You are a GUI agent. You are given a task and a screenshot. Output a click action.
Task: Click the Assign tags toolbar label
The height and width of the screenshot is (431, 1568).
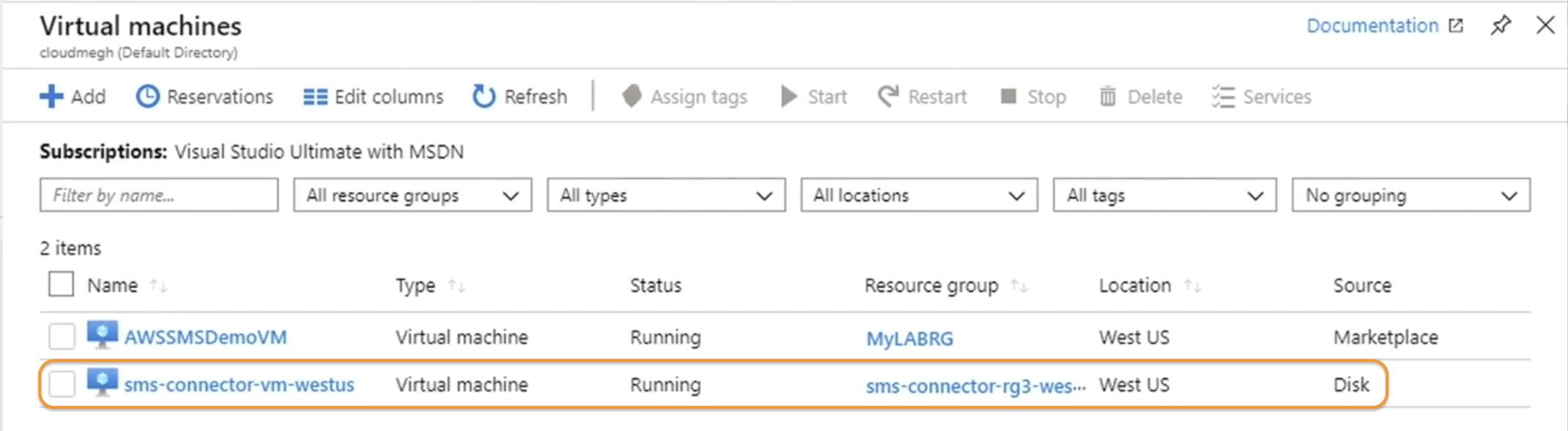tap(699, 97)
